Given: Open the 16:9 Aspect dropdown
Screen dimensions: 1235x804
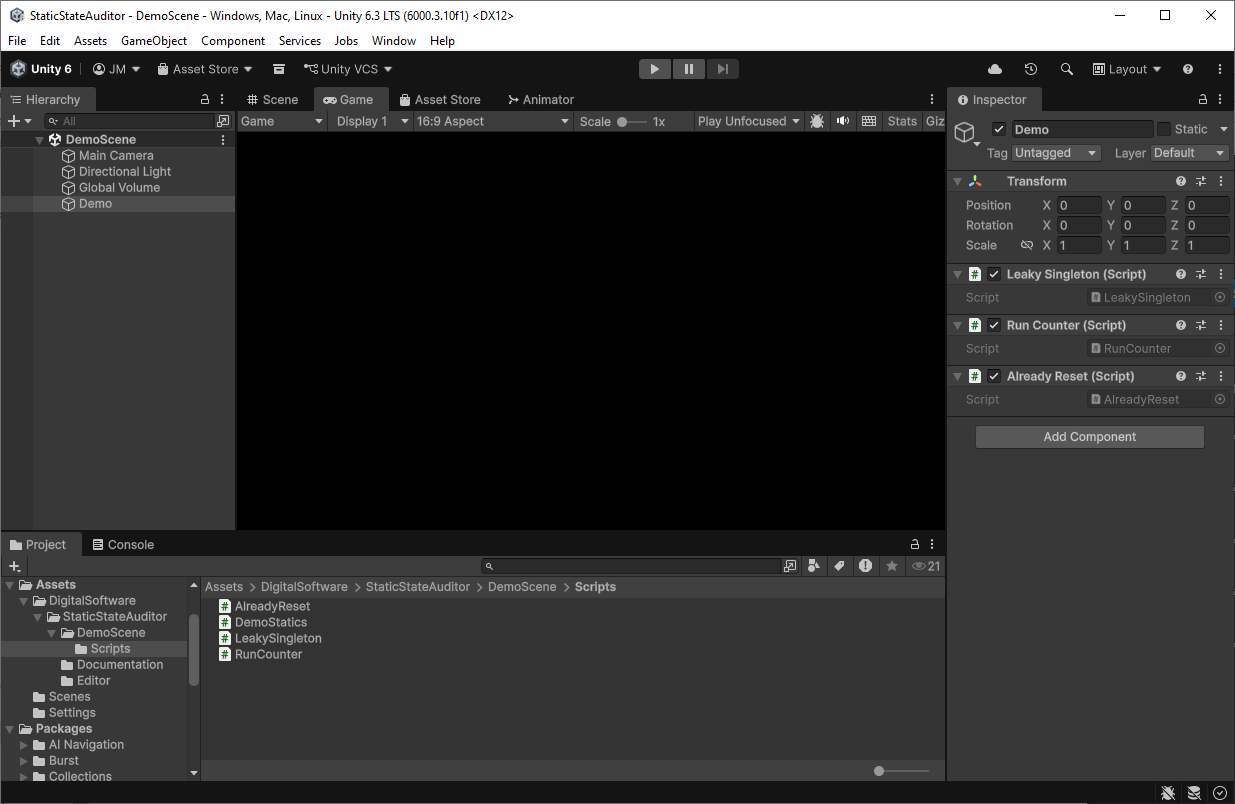Looking at the screenshot, I should tap(493, 121).
